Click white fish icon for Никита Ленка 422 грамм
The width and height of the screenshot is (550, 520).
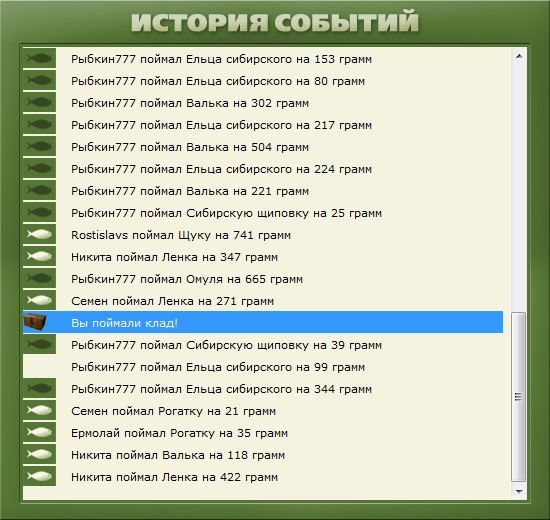(40, 476)
